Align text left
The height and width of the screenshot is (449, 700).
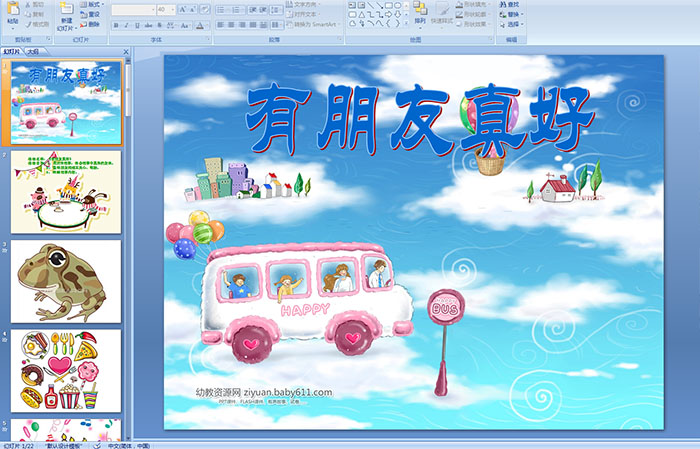[x=220, y=25]
